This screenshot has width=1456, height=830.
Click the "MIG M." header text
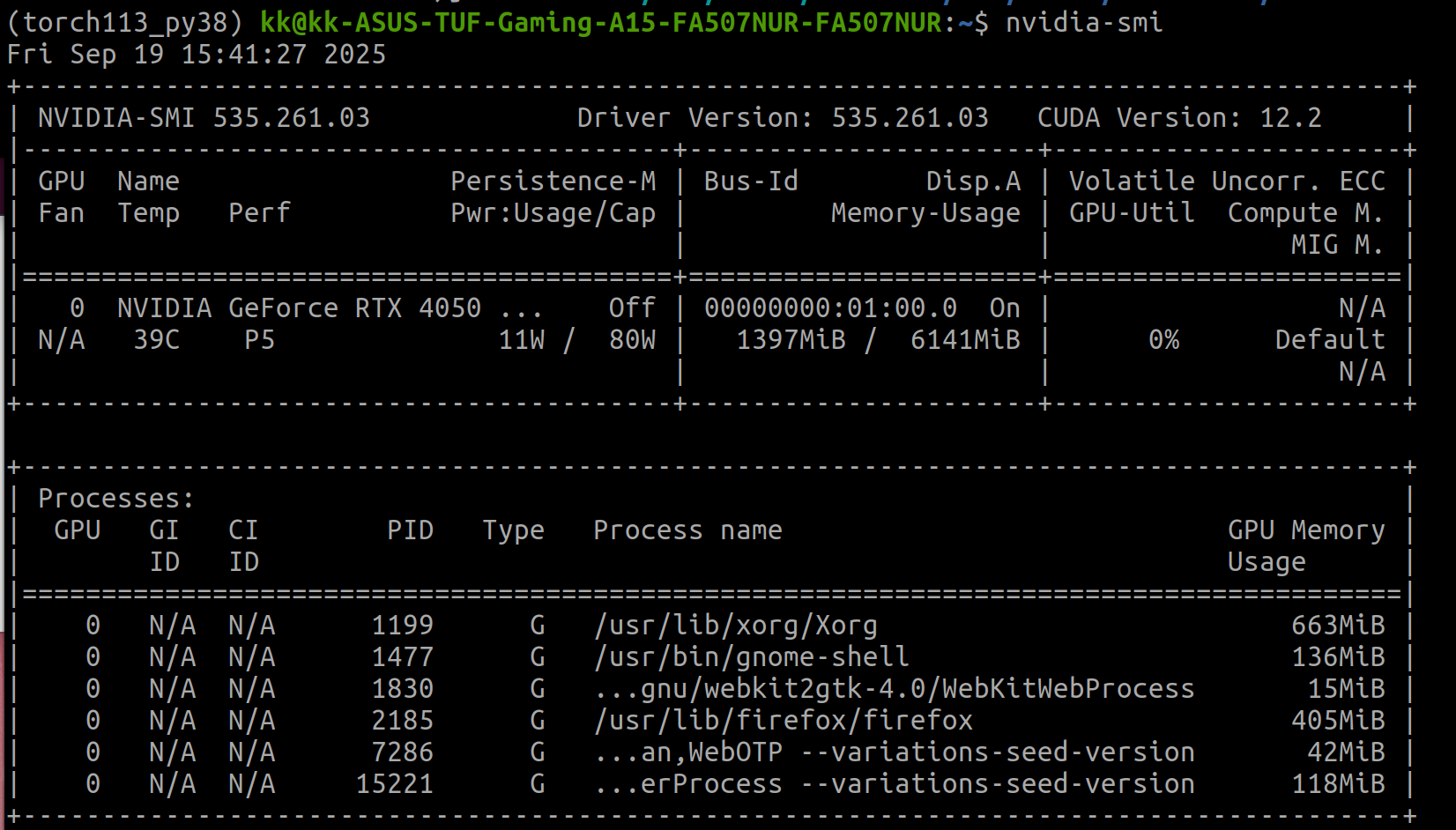(1338, 245)
